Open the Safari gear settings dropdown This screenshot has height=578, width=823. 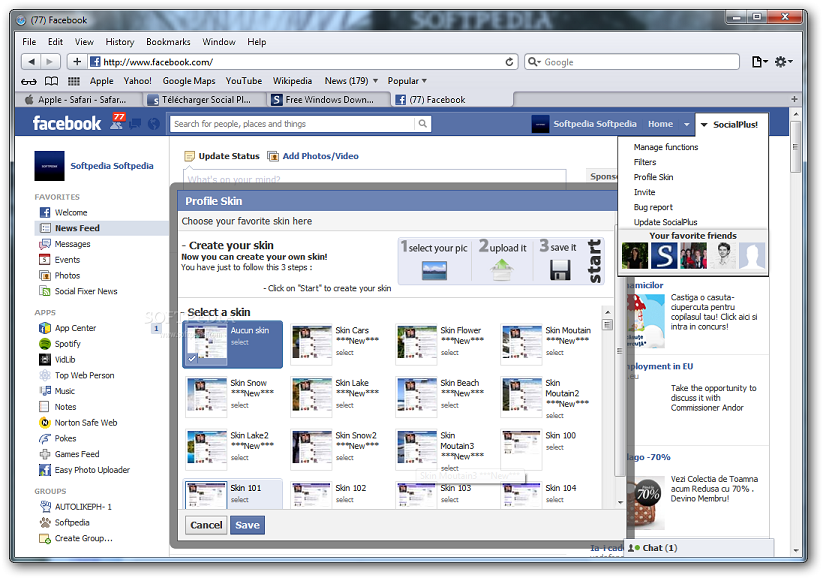click(x=785, y=62)
